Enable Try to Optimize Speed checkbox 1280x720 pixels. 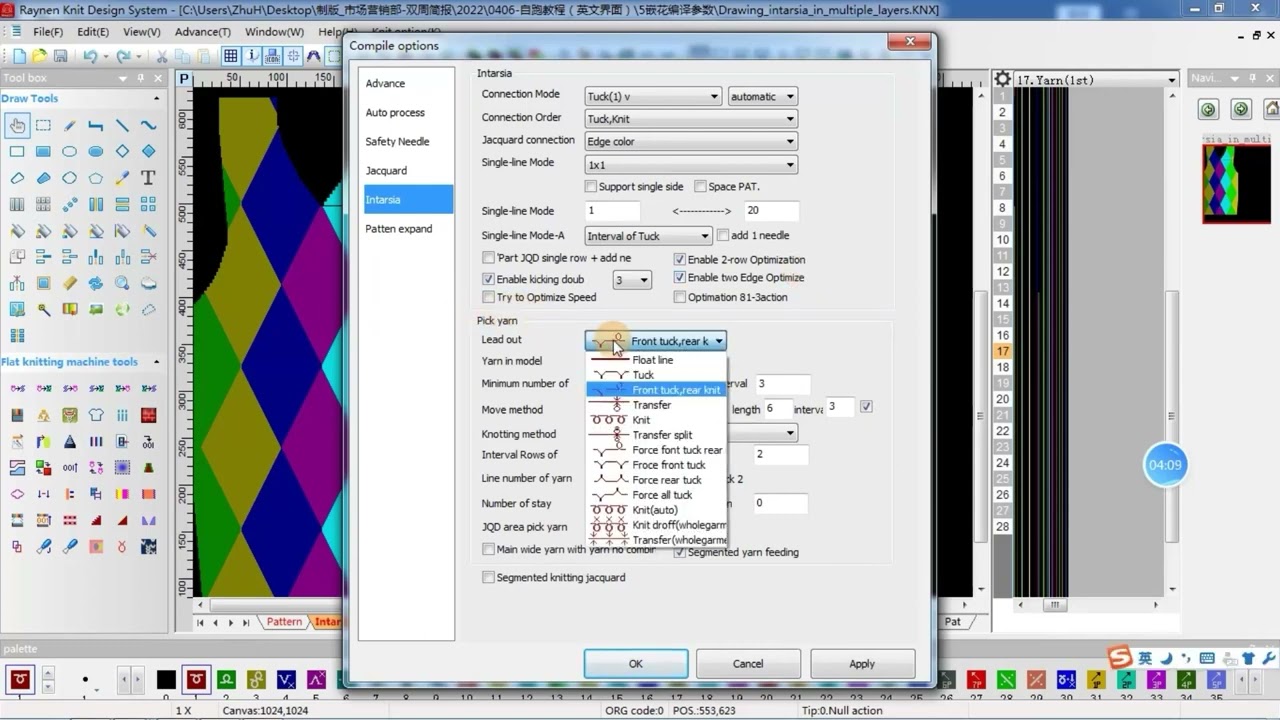pyautogui.click(x=488, y=297)
